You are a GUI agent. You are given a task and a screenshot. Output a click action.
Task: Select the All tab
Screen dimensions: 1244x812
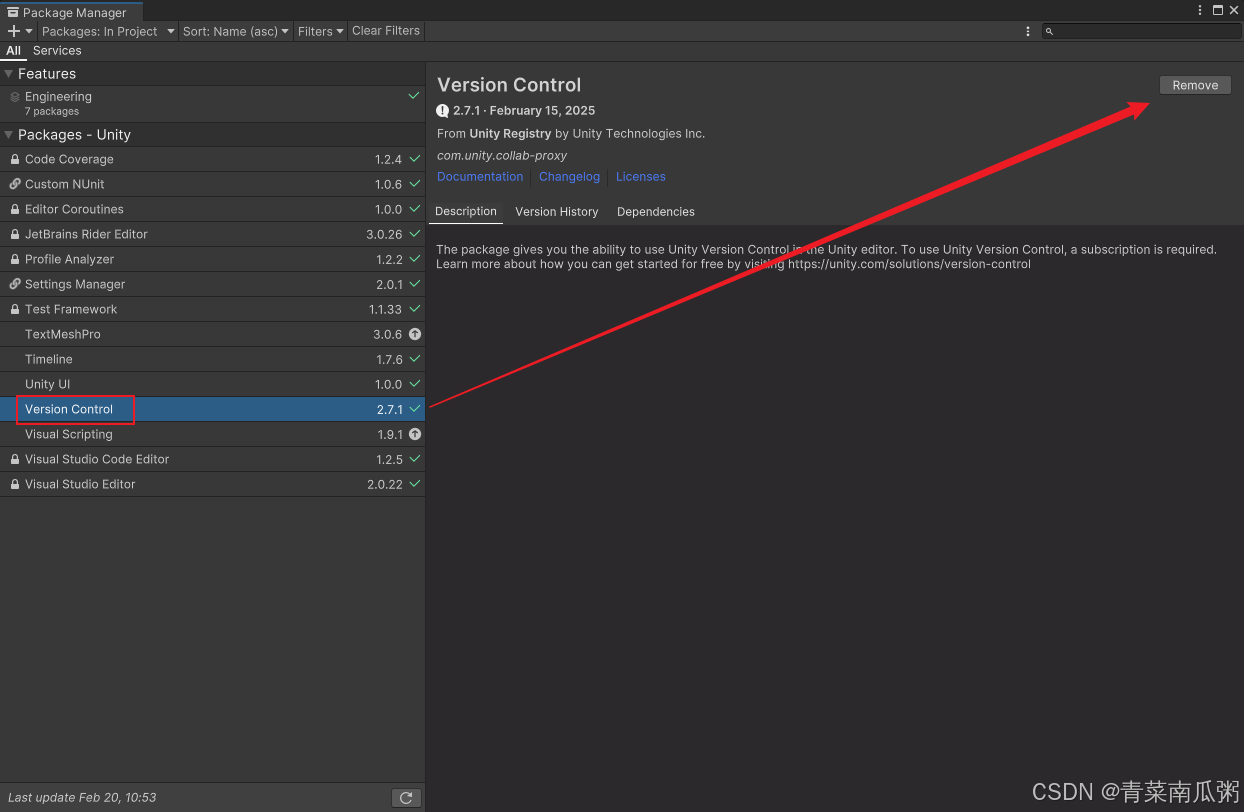[13, 50]
